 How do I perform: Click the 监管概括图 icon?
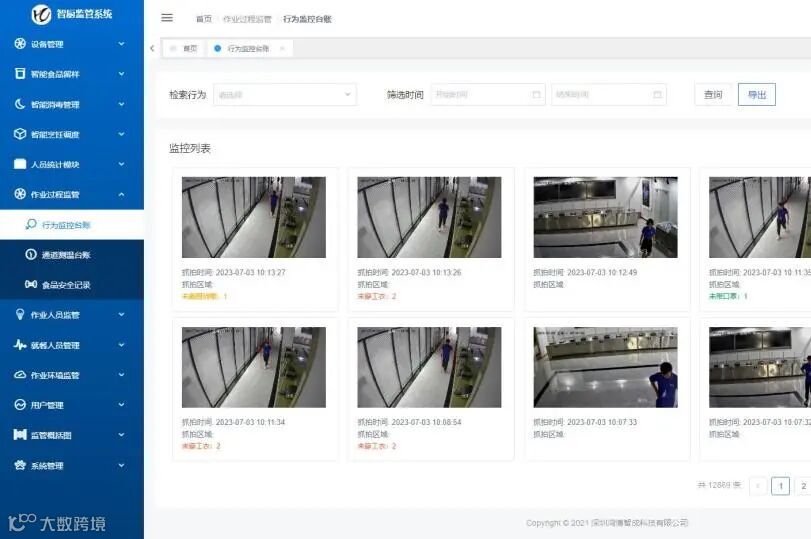pyautogui.click(x=20, y=435)
